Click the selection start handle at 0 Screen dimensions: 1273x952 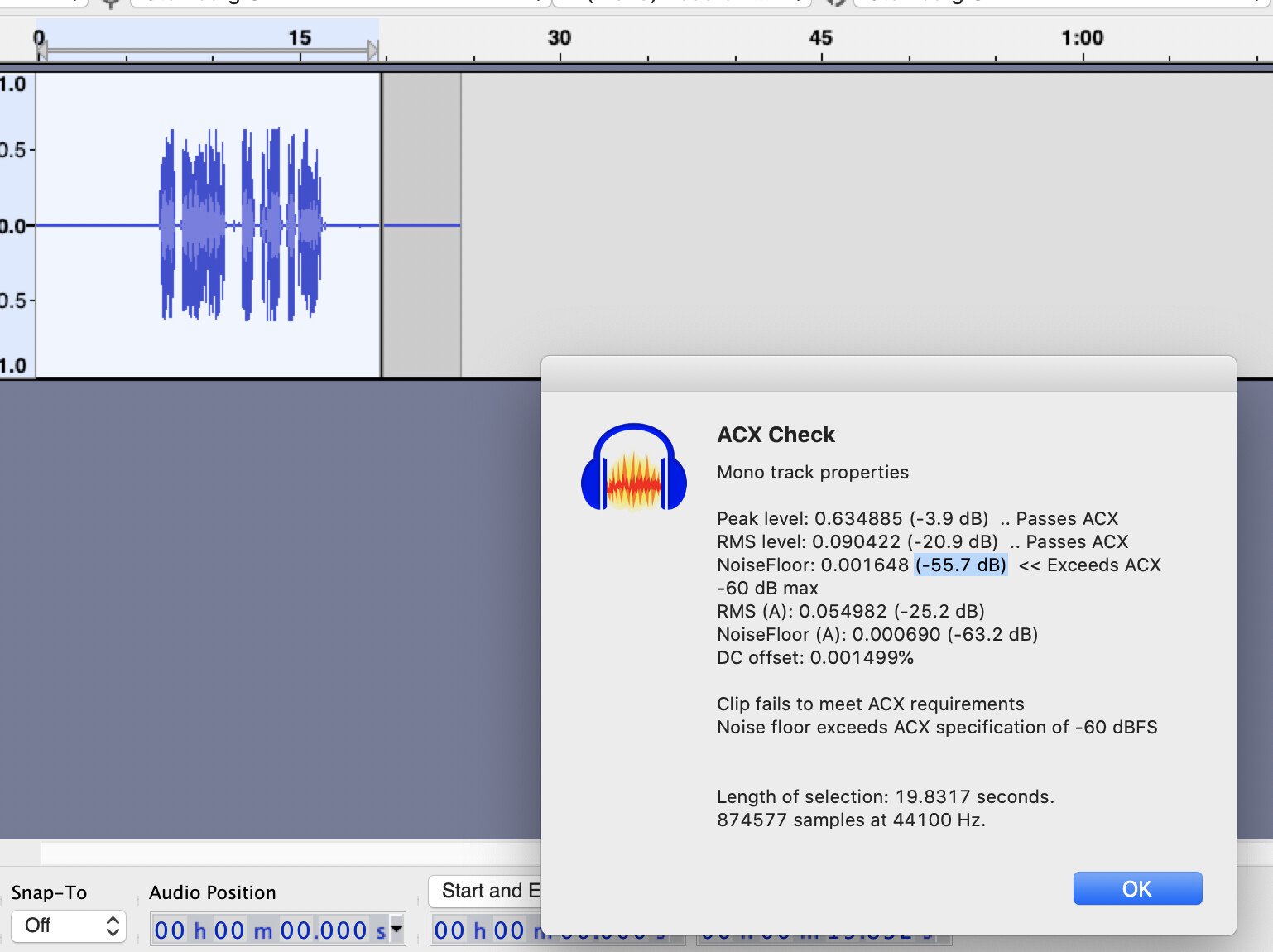coord(41,51)
